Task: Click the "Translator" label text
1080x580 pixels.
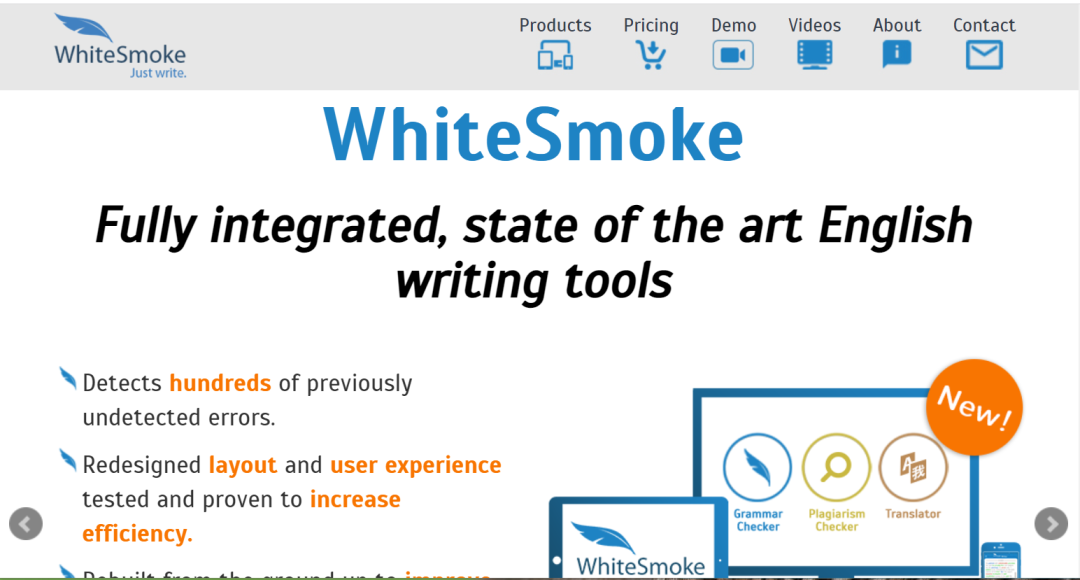Action: [913, 514]
